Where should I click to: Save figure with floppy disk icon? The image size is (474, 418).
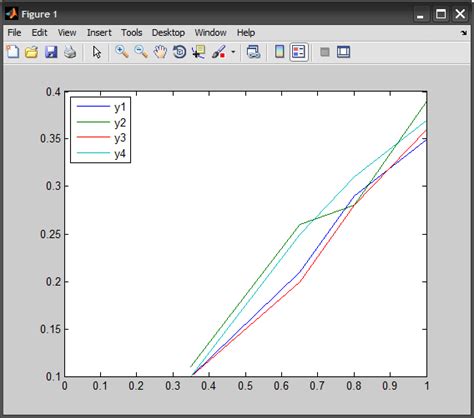[51, 52]
